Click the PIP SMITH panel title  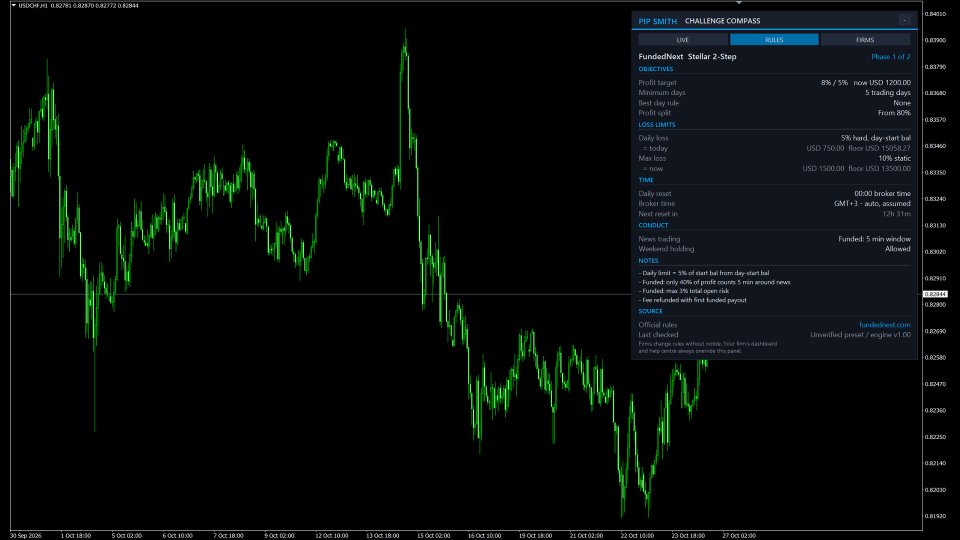(658, 21)
